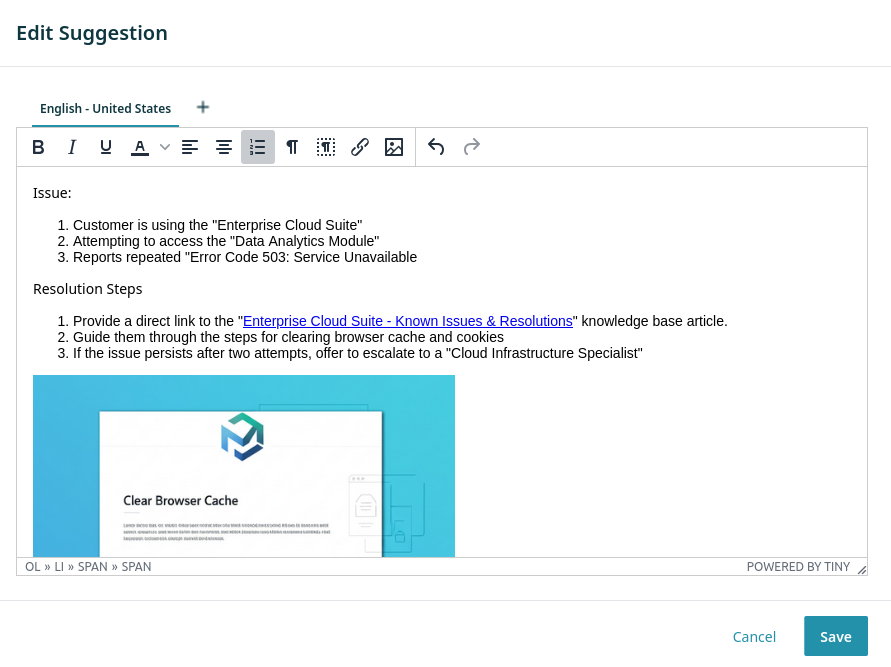Open the text color dropdown arrow
The width and height of the screenshot is (891, 667).
click(x=165, y=147)
